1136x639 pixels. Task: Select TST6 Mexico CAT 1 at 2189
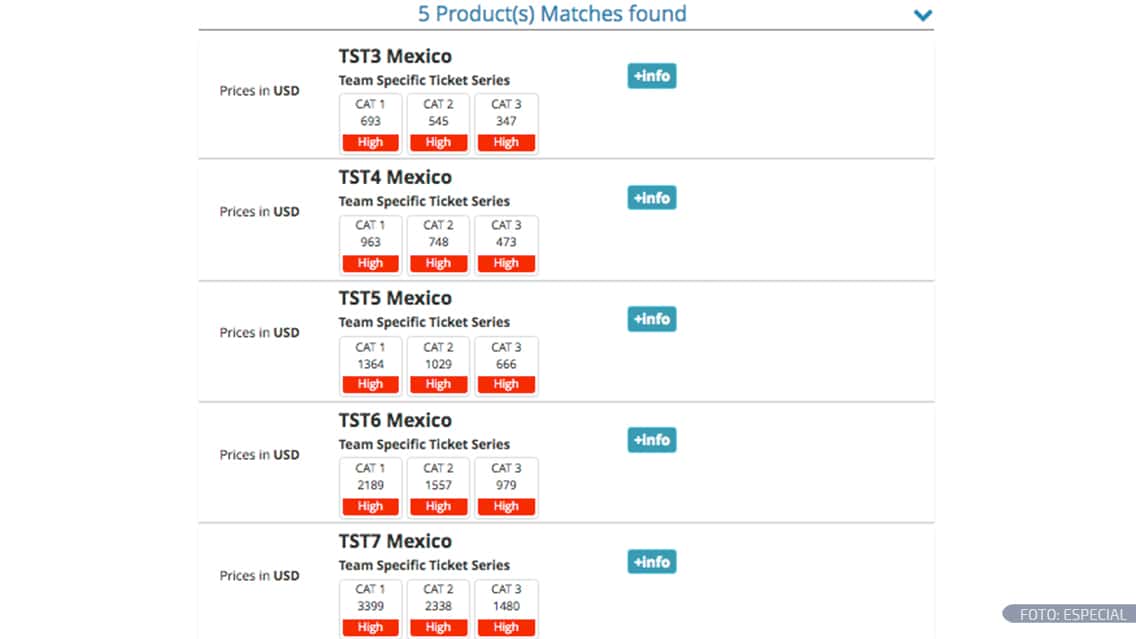click(x=370, y=487)
